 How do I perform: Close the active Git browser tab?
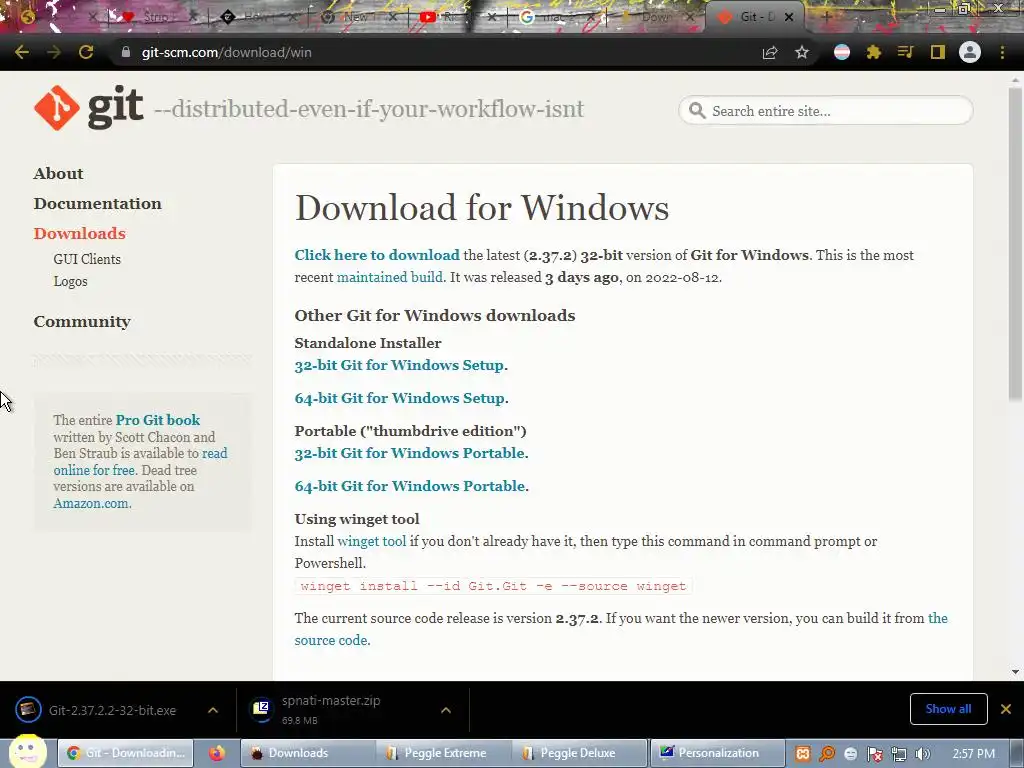789,17
